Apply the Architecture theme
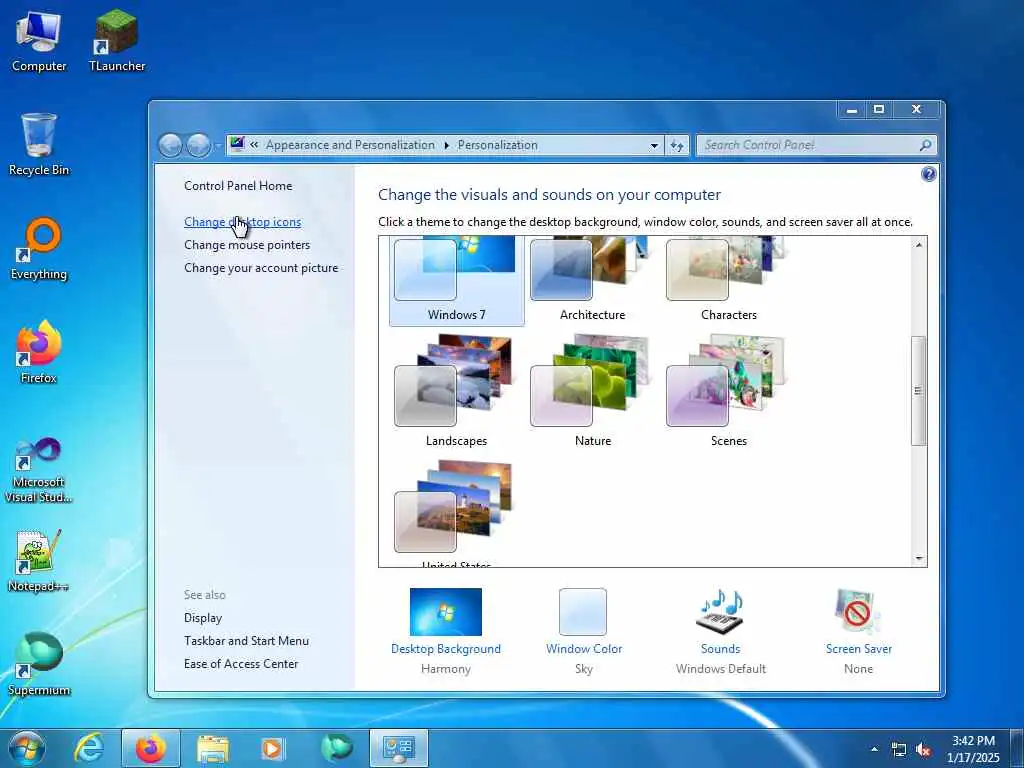This screenshot has width=1024, height=768. pyautogui.click(x=592, y=280)
